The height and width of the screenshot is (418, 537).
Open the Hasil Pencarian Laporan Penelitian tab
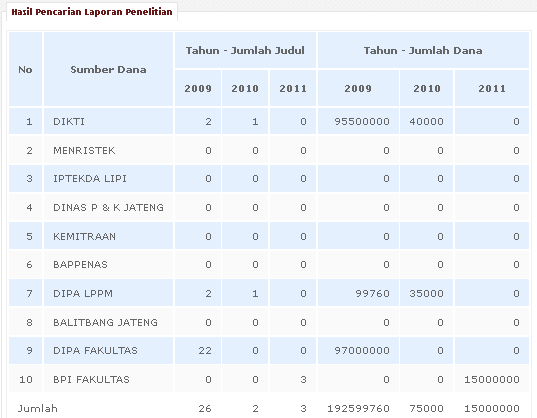point(92,12)
